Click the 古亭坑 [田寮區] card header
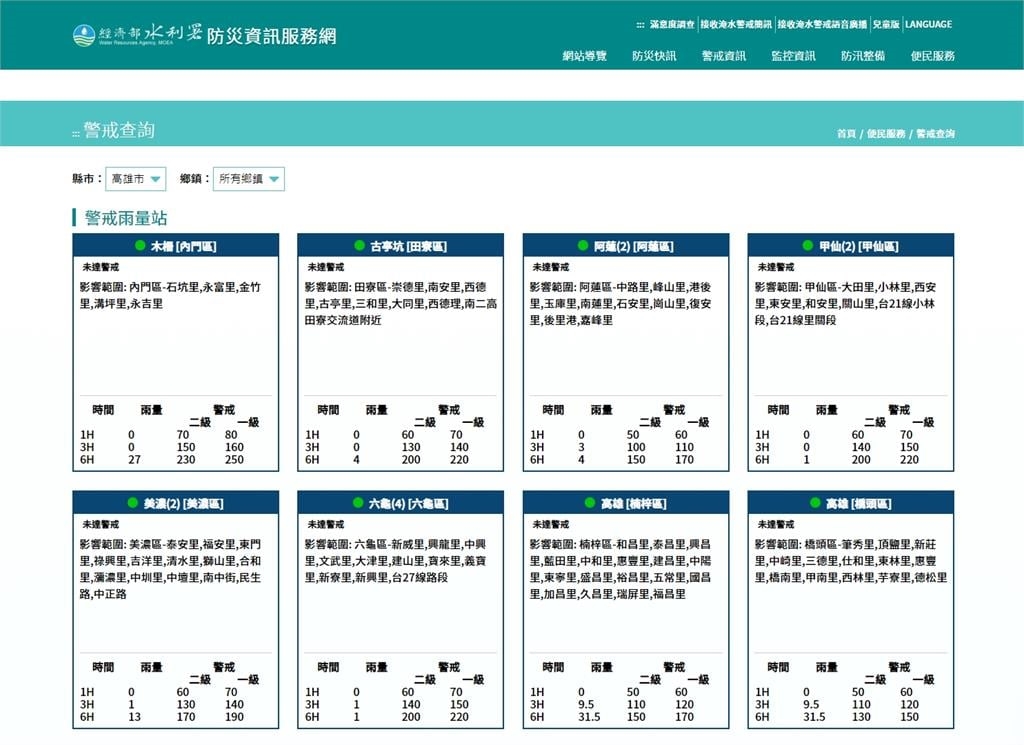 [x=400, y=246]
